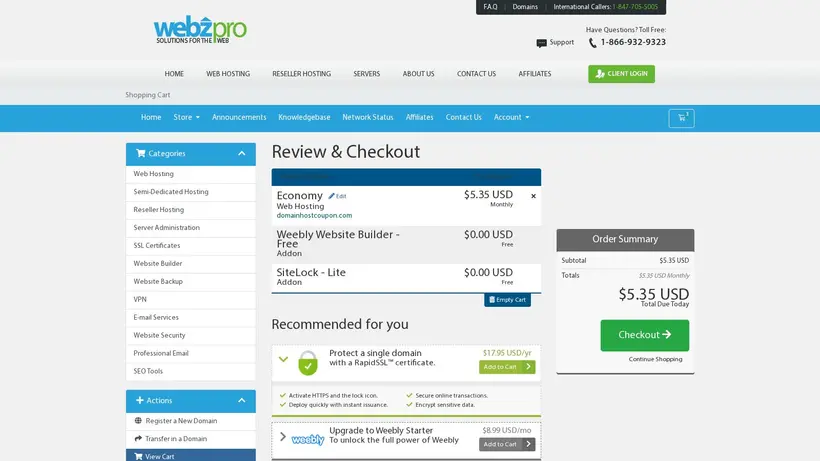Image resolution: width=820 pixels, height=461 pixels.
Task: Click the Support chat icon
Action: (541, 43)
